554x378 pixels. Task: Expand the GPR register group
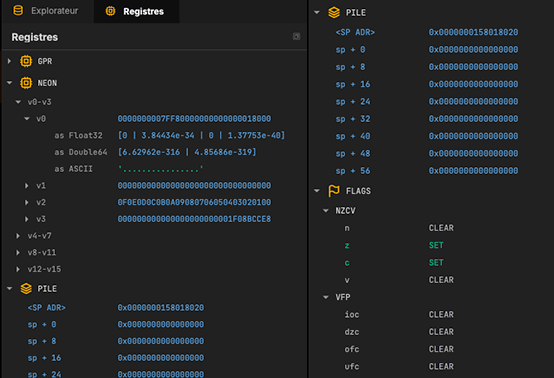(x=10, y=61)
